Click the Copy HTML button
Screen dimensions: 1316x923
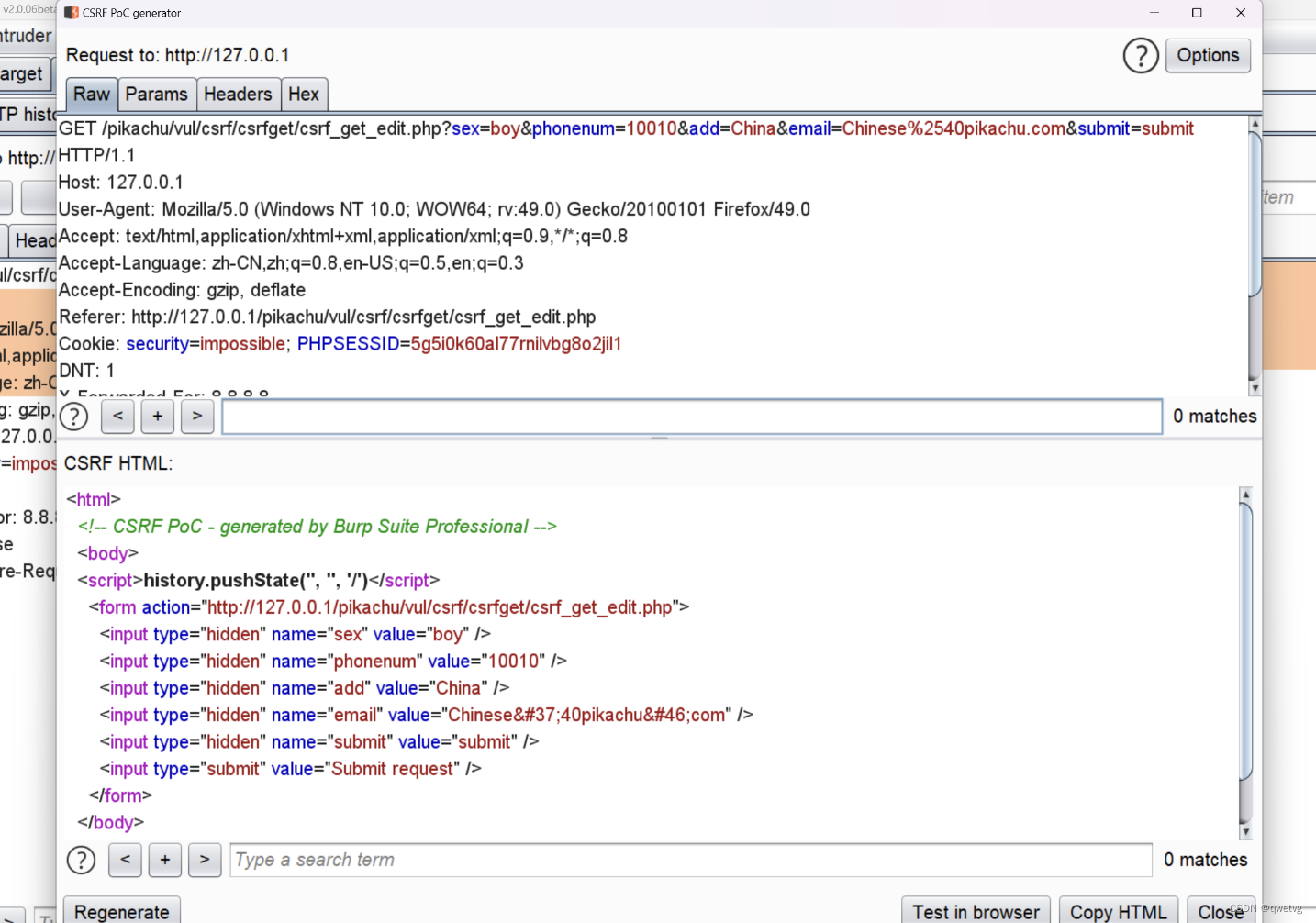[1119, 911]
